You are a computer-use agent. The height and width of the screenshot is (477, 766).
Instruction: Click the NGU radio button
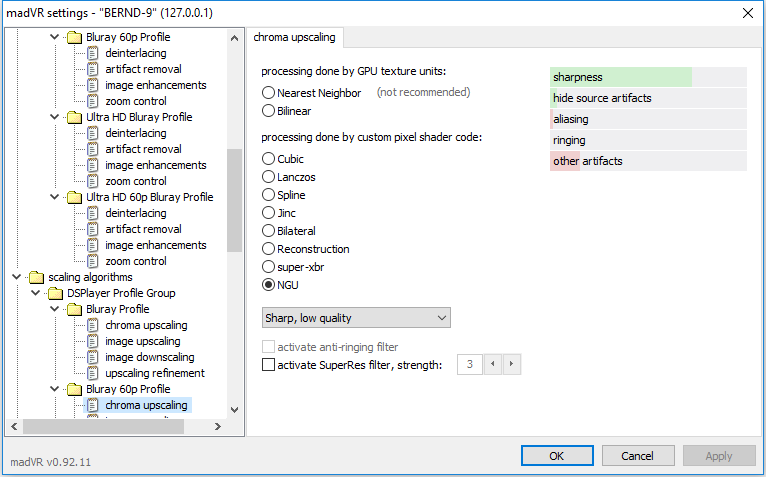pos(268,285)
